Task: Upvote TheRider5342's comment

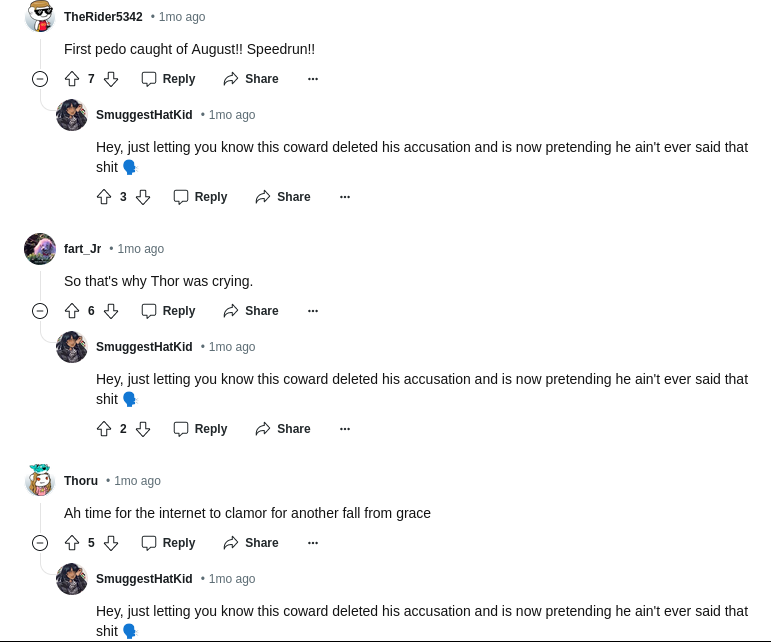Action: point(72,79)
